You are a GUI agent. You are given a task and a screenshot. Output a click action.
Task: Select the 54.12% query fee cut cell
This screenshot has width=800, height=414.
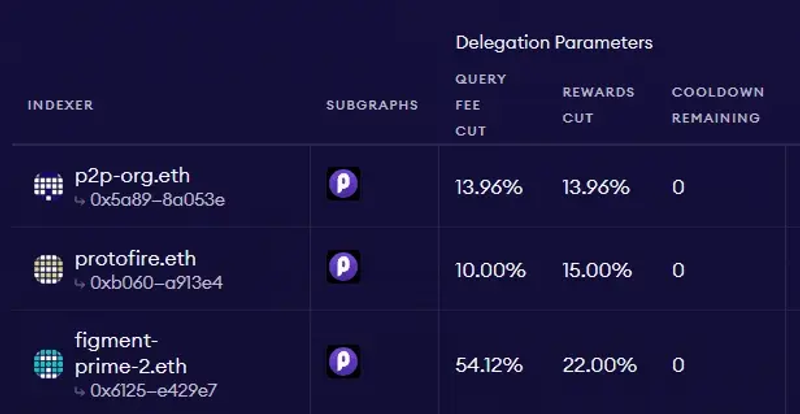coord(489,365)
